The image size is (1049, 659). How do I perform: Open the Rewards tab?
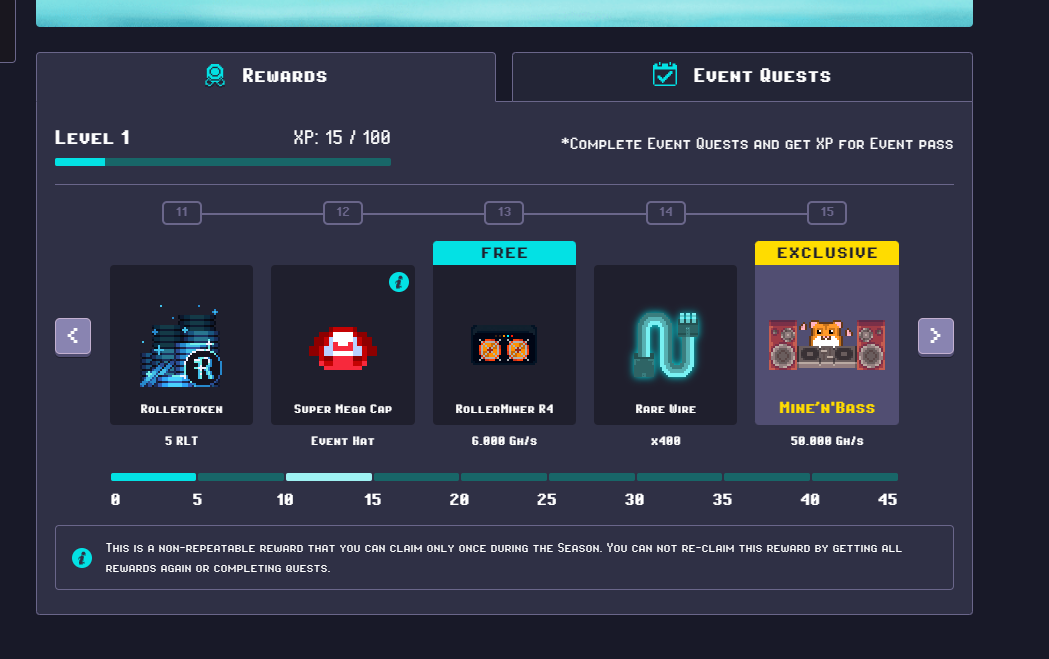(x=266, y=76)
